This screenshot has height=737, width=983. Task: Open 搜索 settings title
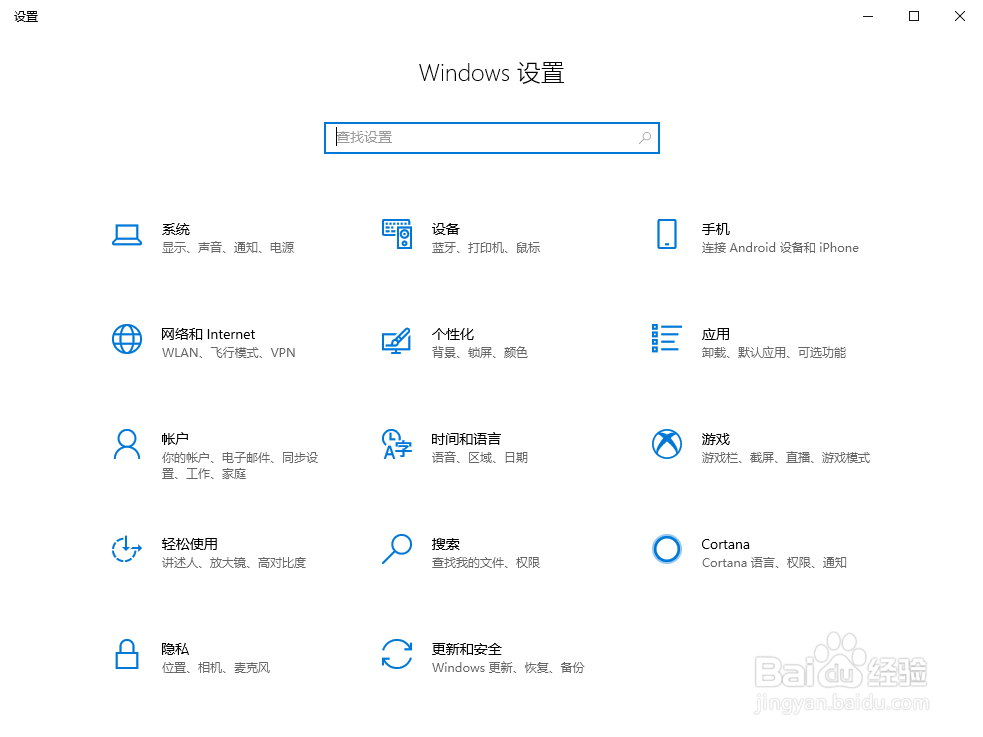tap(446, 544)
